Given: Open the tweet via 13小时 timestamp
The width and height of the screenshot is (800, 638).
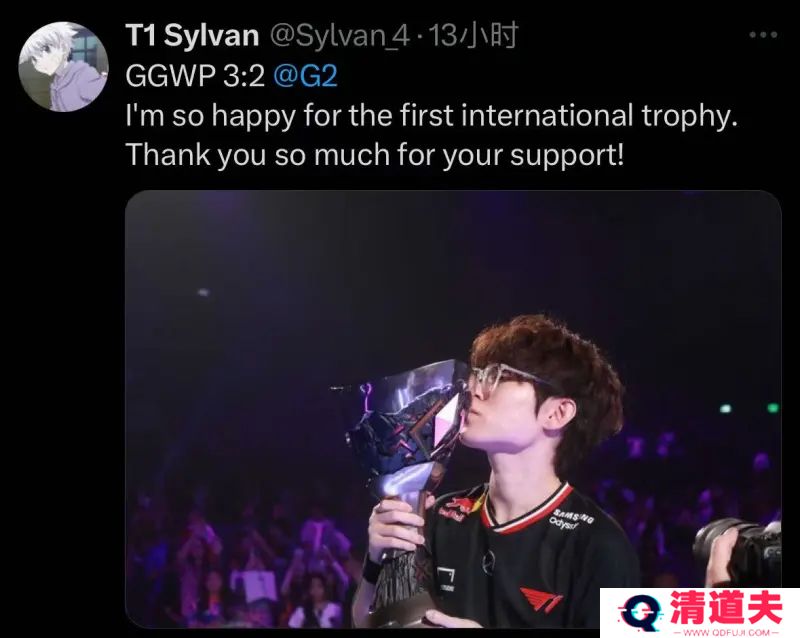Looking at the screenshot, I should (x=473, y=35).
